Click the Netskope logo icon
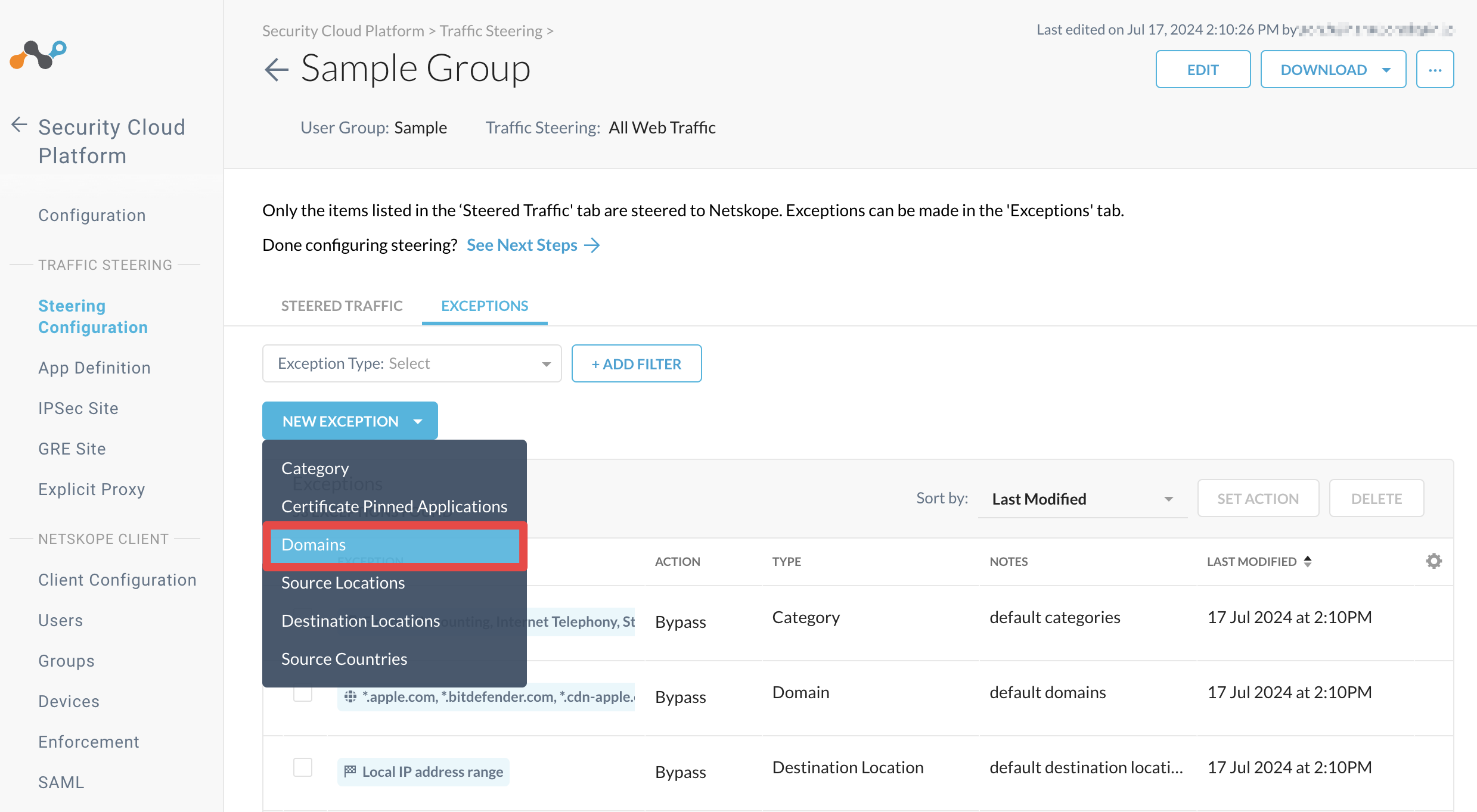The image size is (1477, 812). [38, 55]
